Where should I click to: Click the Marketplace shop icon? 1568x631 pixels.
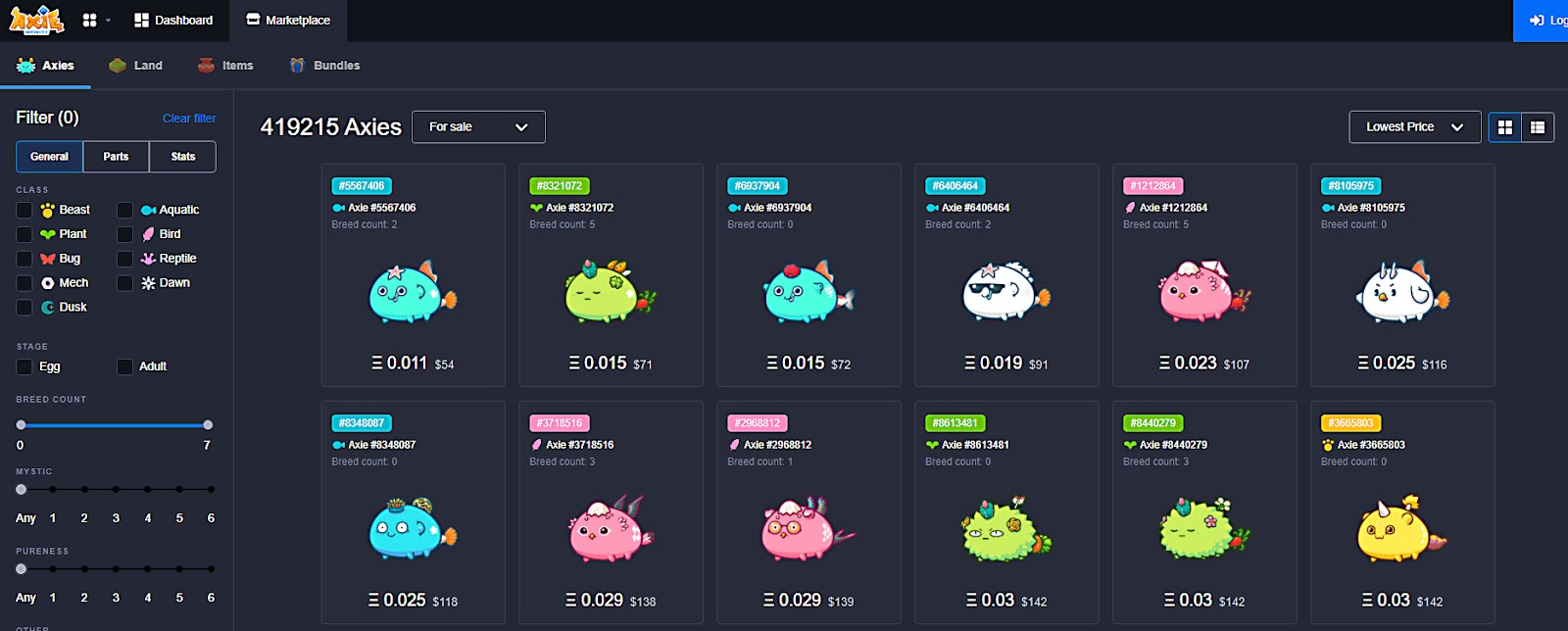click(253, 20)
